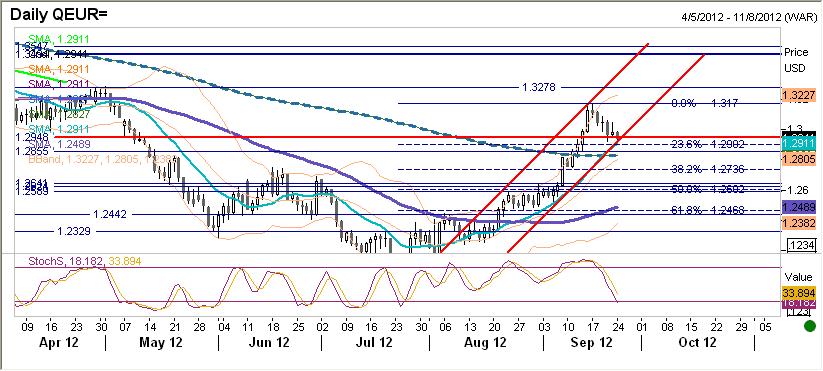
Task: Select the orange SMA, 1.2911 label
Action: [59, 69]
